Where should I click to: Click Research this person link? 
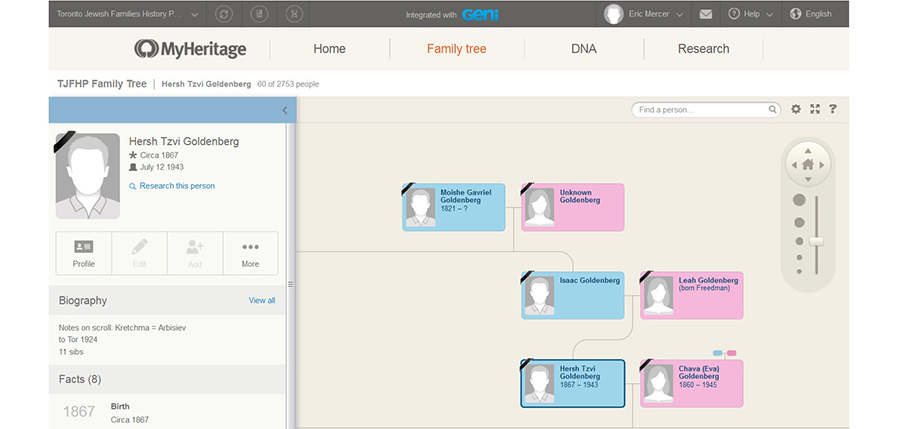[x=172, y=186]
